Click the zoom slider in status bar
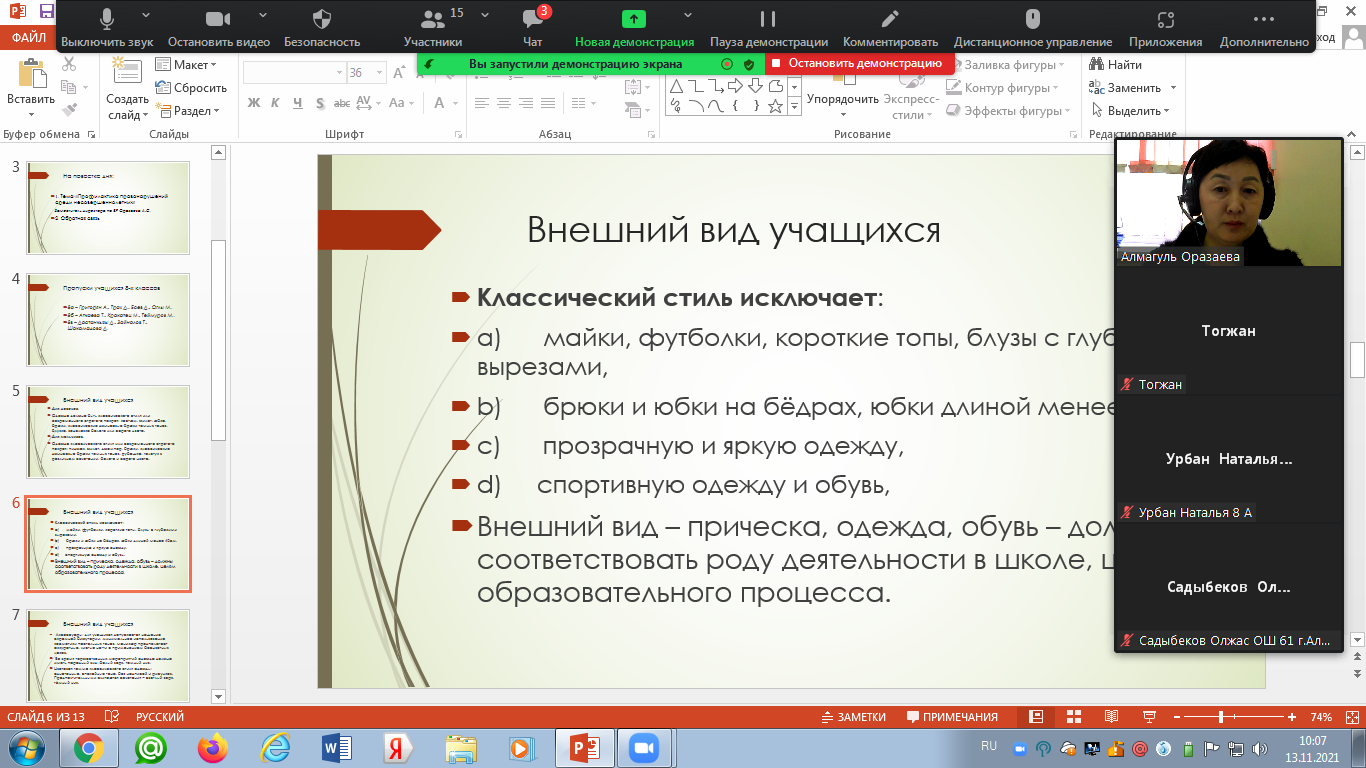The width and height of the screenshot is (1366, 768). (1221, 717)
